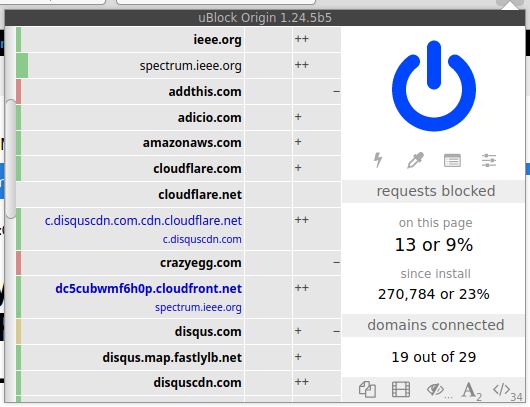The width and height of the screenshot is (530, 407).
Task: Open the dashboard sliders icon
Action: (x=489, y=160)
